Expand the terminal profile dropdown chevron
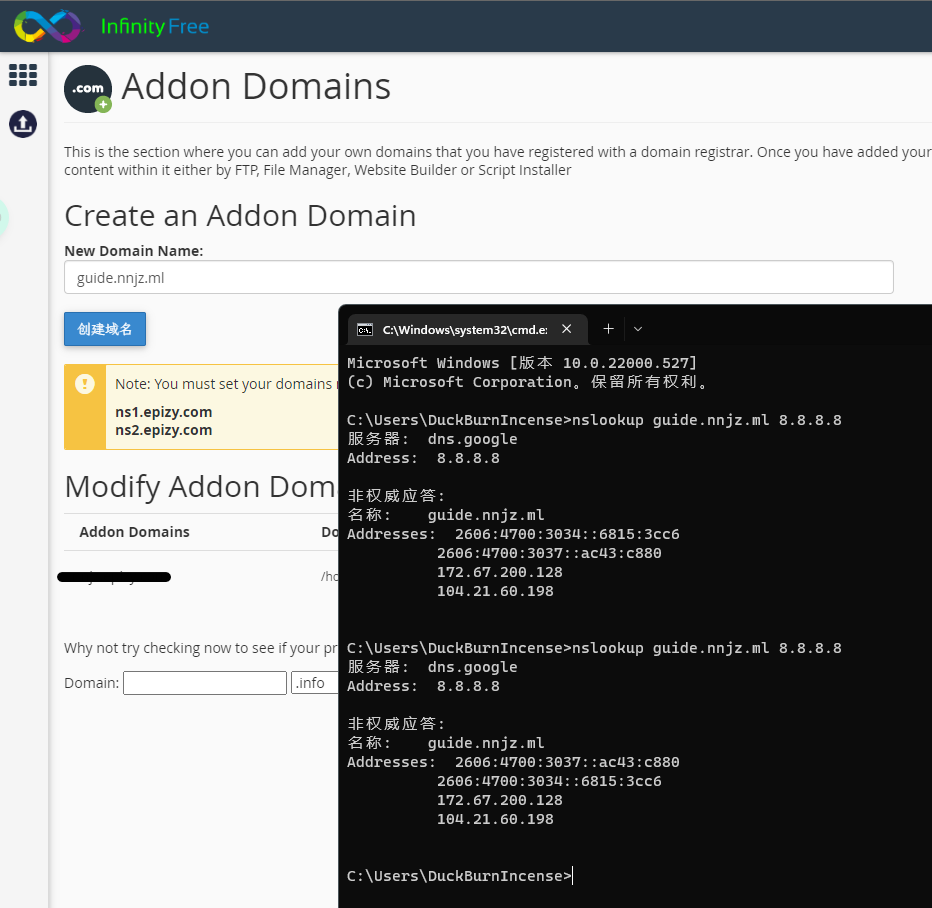 click(x=638, y=329)
